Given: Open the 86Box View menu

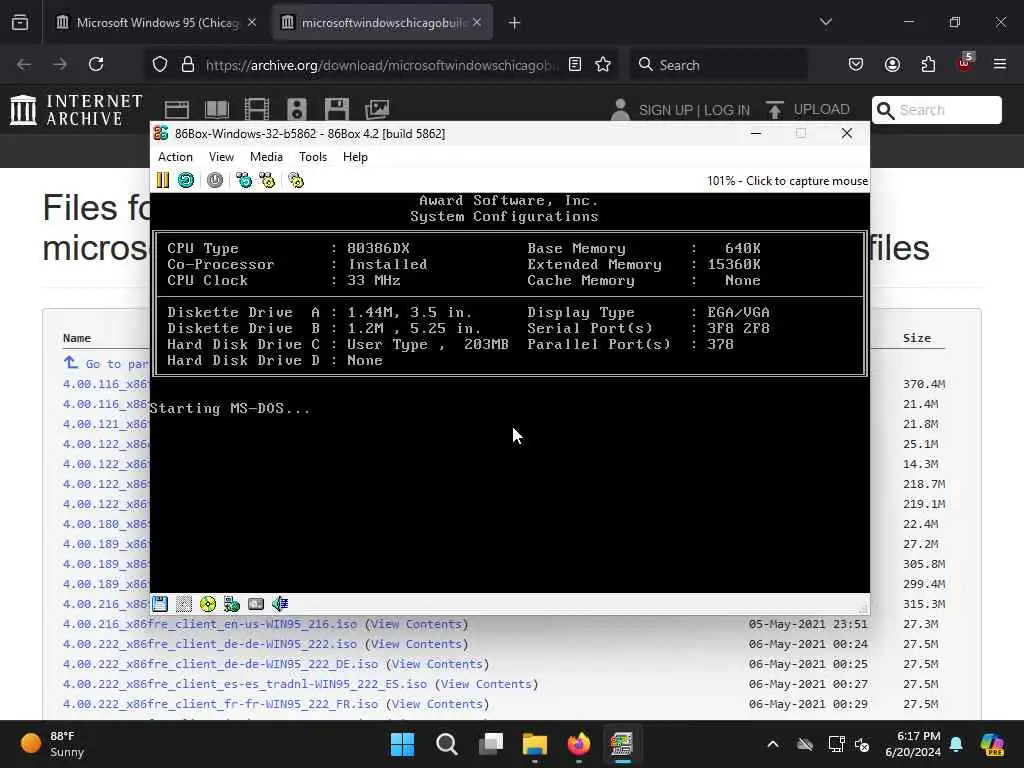Looking at the screenshot, I should [221, 157].
